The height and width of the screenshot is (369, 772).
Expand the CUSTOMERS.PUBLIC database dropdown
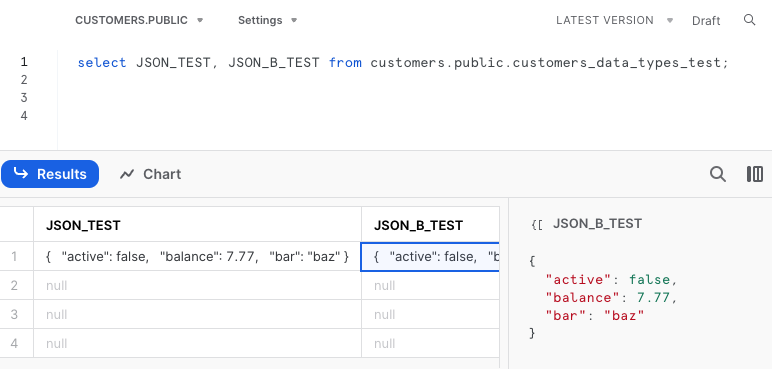pos(139,20)
